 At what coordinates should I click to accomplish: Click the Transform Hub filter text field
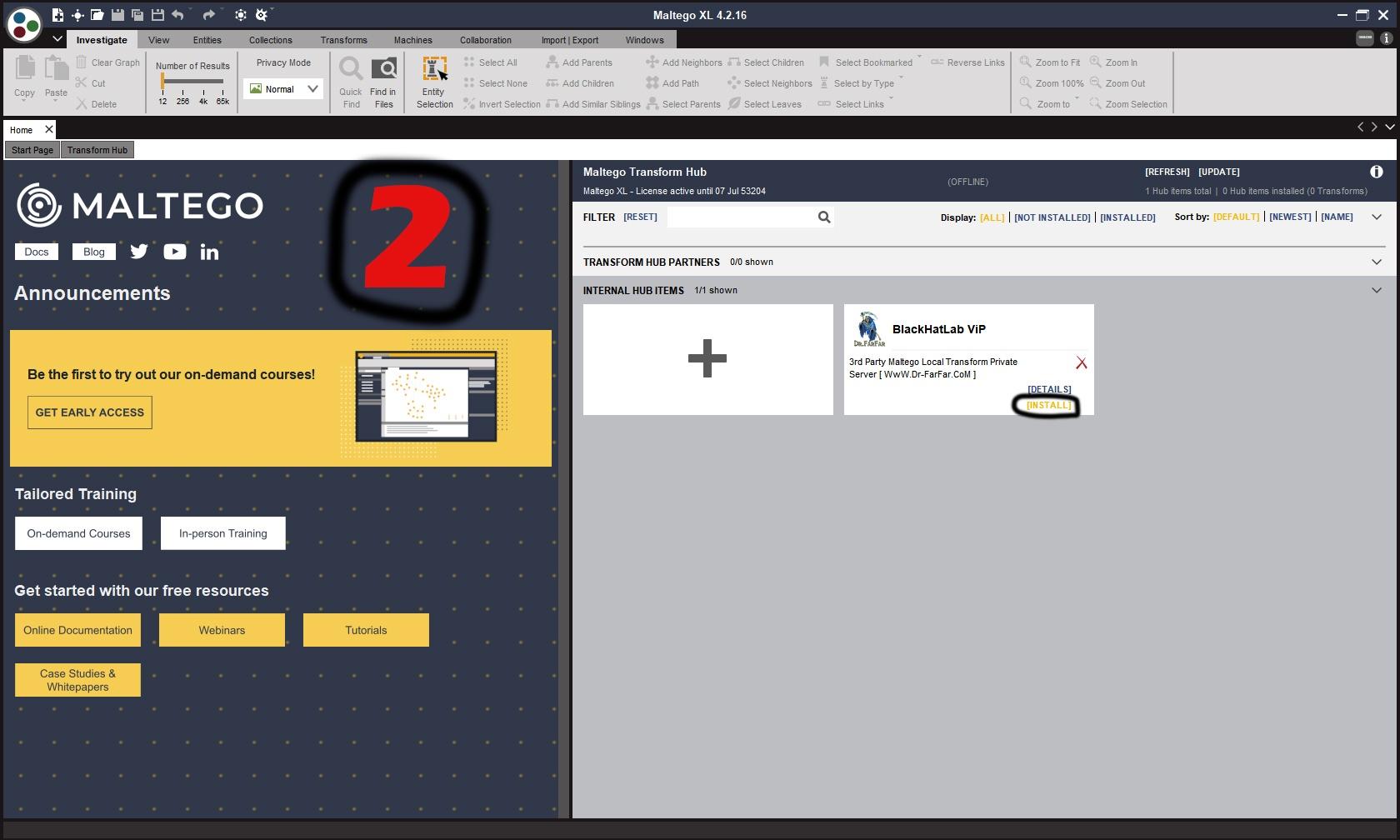[x=740, y=217]
